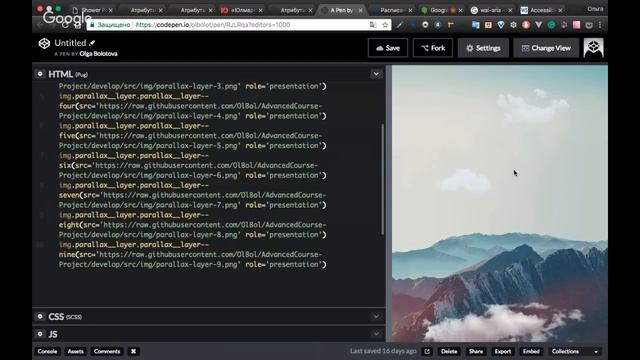Click the Embed button
This screenshot has width=640, height=360.
tap(531, 351)
